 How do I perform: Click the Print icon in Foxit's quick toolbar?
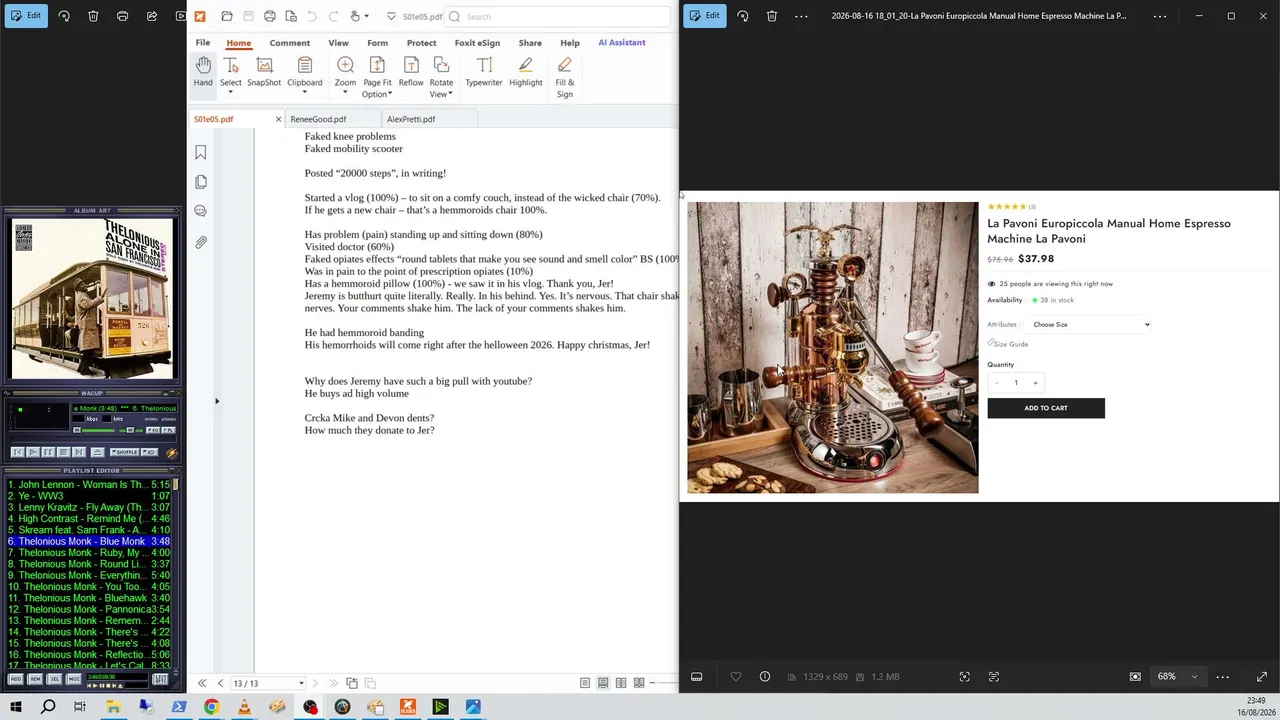click(x=270, y=17)
